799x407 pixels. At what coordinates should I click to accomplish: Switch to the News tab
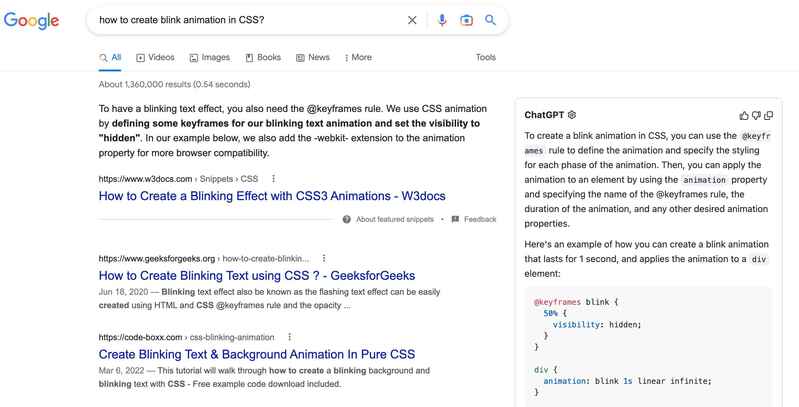point(313,58)
